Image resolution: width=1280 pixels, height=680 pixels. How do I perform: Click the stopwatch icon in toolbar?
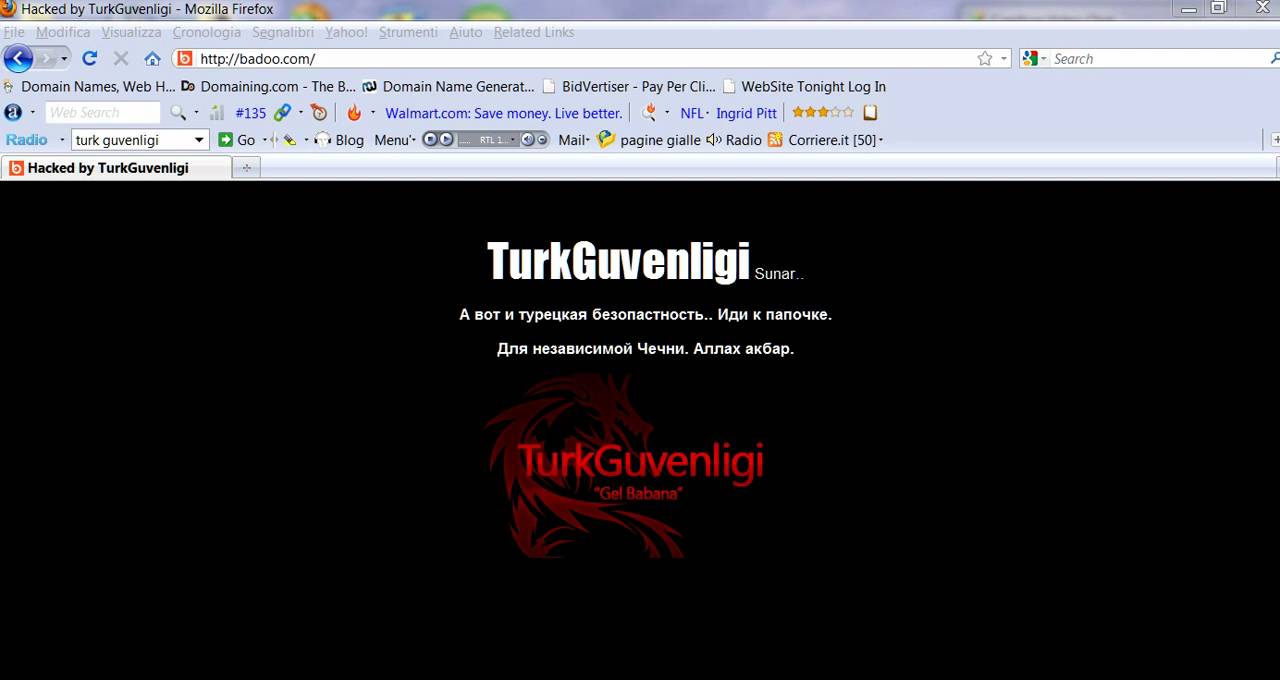(x=319, y=113)
